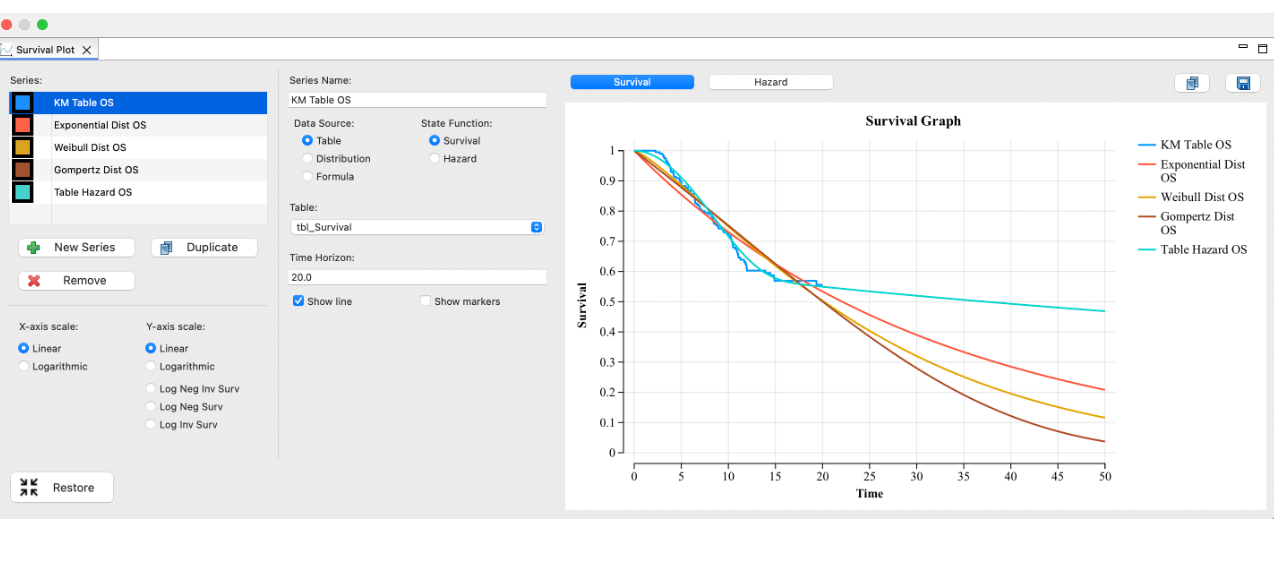Uncheck the Show line checkbox

pos(298,301)
